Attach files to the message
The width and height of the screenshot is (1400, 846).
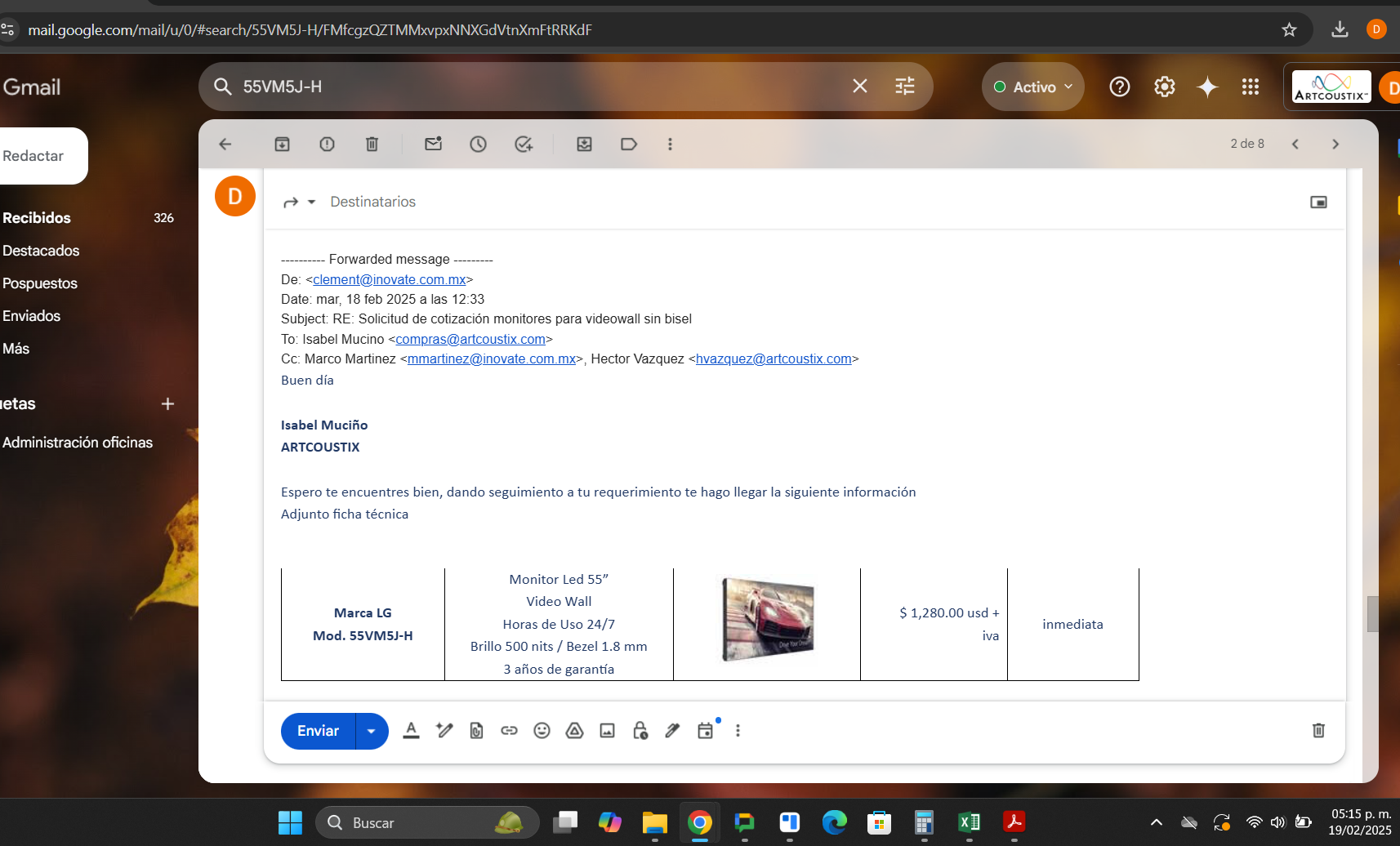(477, 731)
